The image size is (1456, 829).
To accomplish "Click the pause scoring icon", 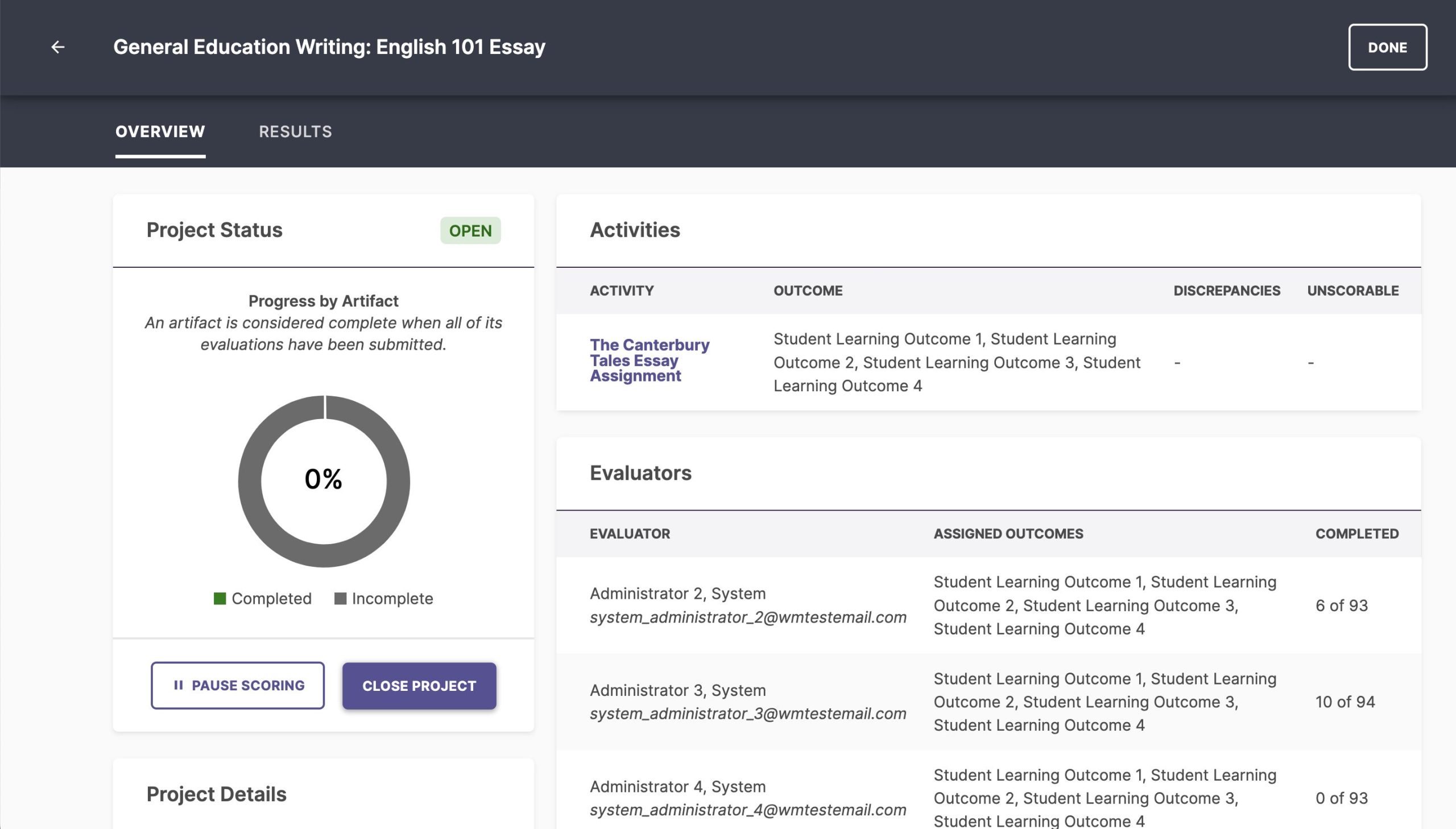I will (x=178, y=685).
